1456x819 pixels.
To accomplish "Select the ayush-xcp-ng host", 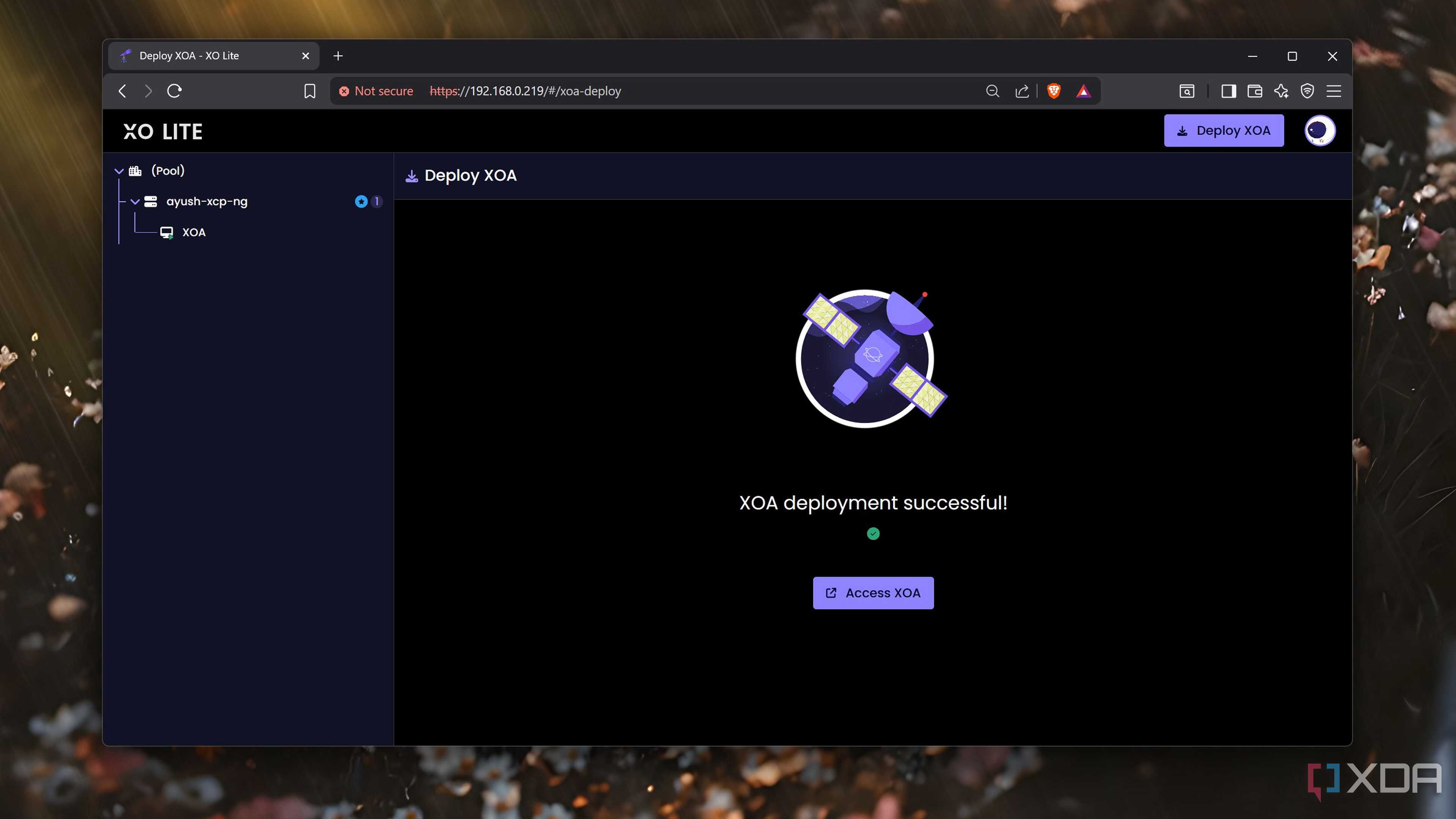I will coord(207,201).
